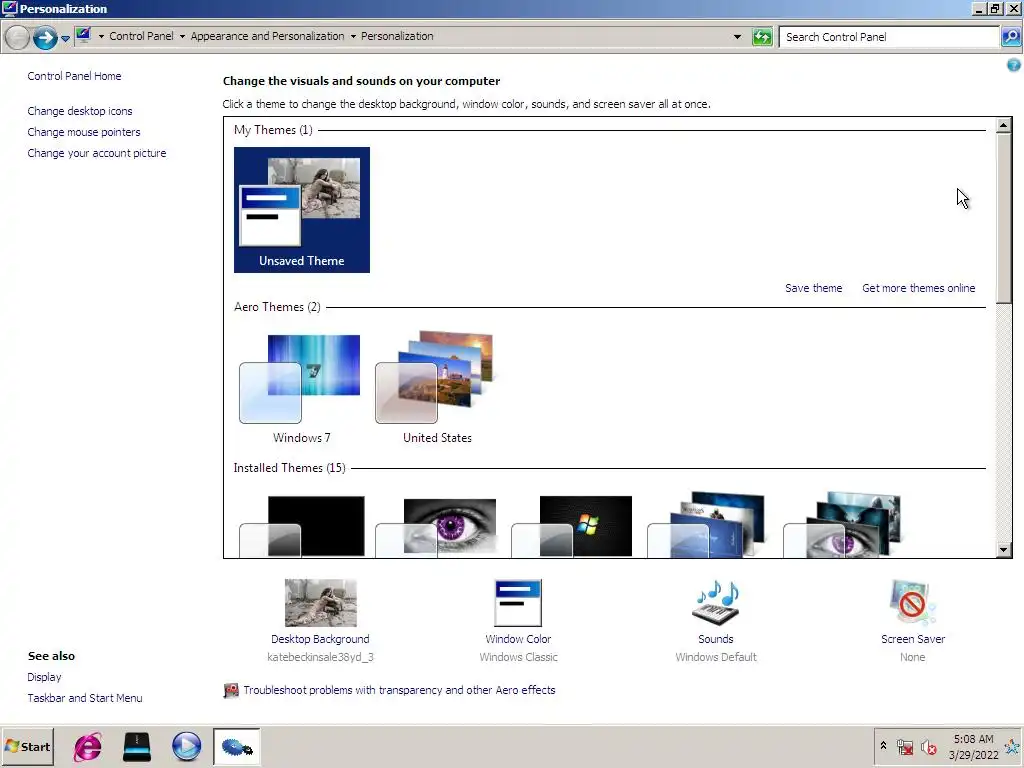Select the single purple eye theme

point(436,526)
